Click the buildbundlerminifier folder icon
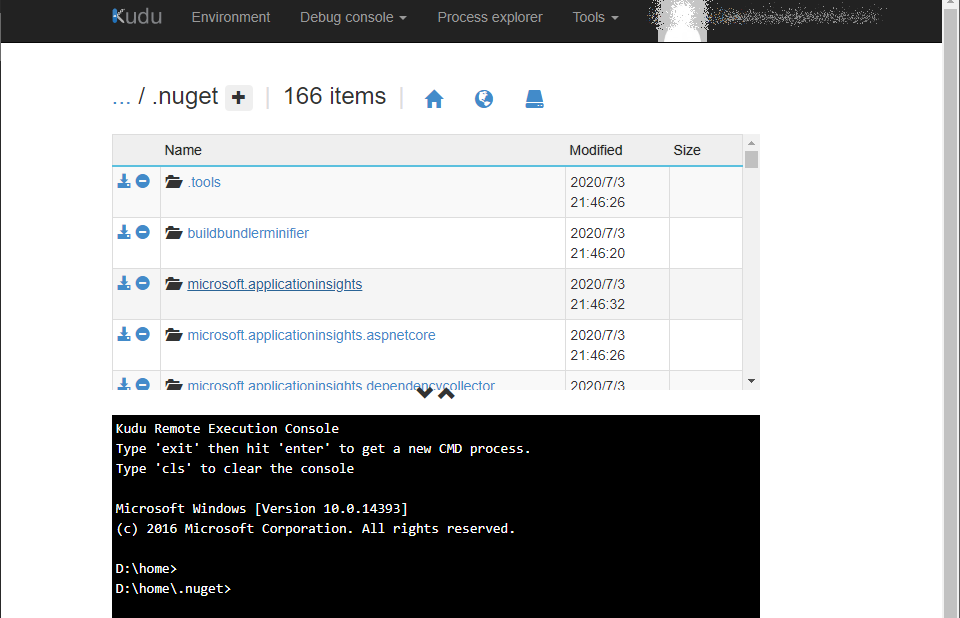 click(174, 233)
